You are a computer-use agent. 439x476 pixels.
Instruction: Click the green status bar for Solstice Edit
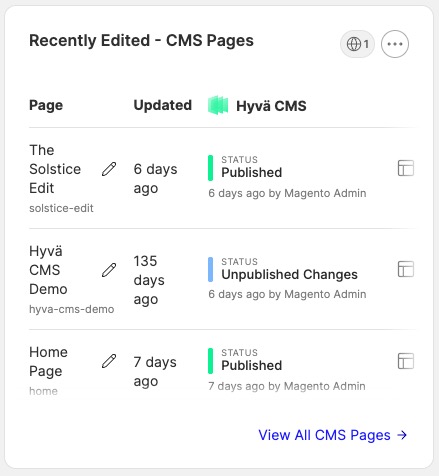210,168
